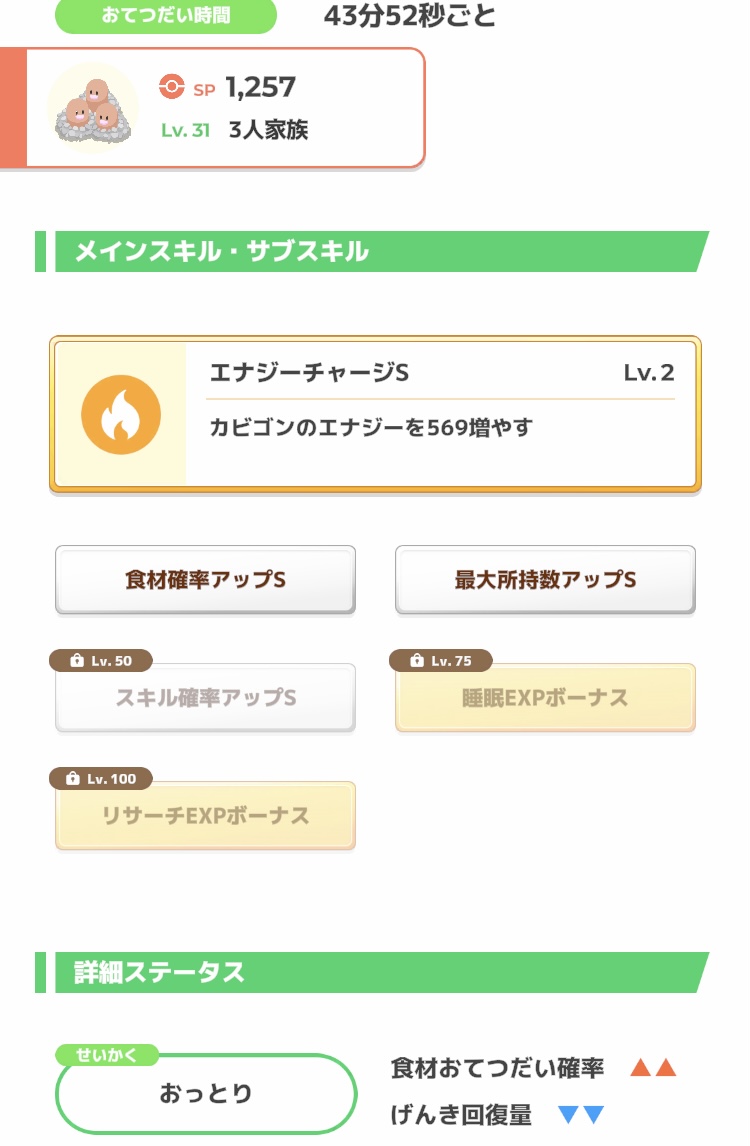Open the 食材確率アップS sub skill
The width and height of the screenshot is (750, 1146).
point(205,580)
